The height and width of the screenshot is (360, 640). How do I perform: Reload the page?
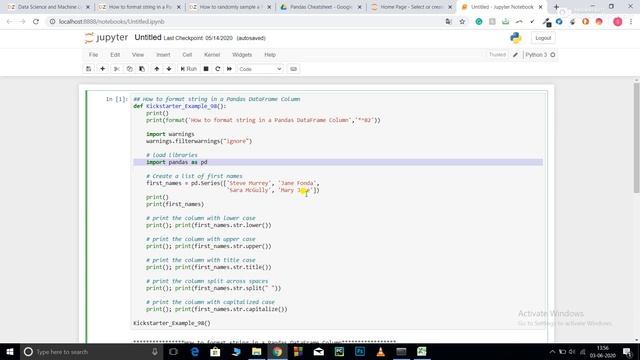[36, 22]
